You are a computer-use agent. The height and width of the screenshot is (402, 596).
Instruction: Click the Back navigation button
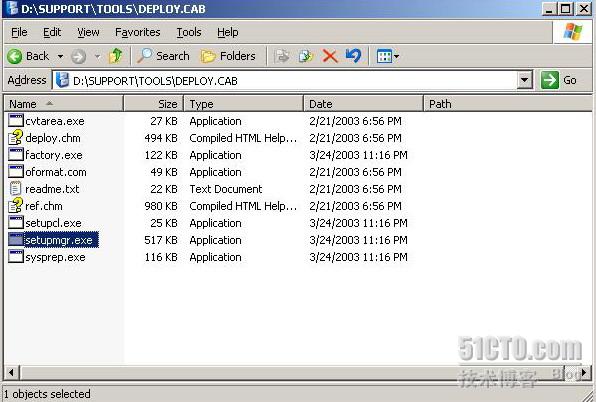coord(28,57)
